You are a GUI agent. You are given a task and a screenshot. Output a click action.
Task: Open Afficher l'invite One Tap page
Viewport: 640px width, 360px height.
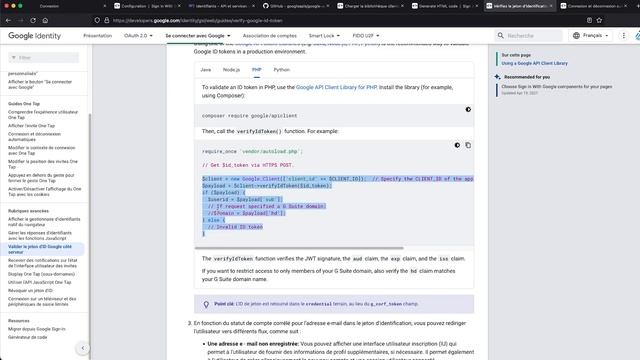click(31, 126)
